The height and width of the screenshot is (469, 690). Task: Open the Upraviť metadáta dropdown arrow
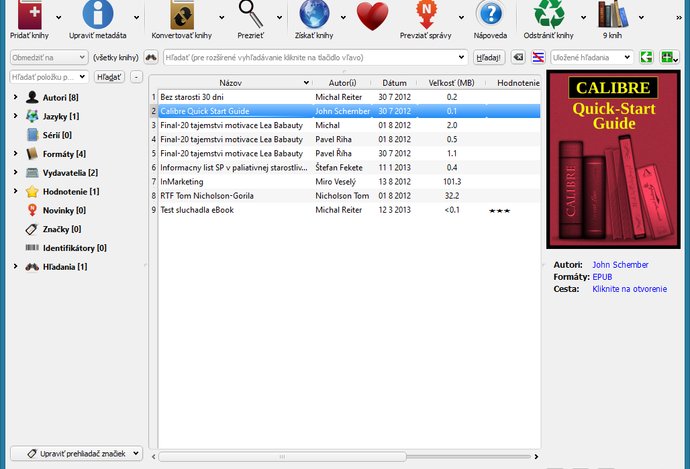click(136, 18)
